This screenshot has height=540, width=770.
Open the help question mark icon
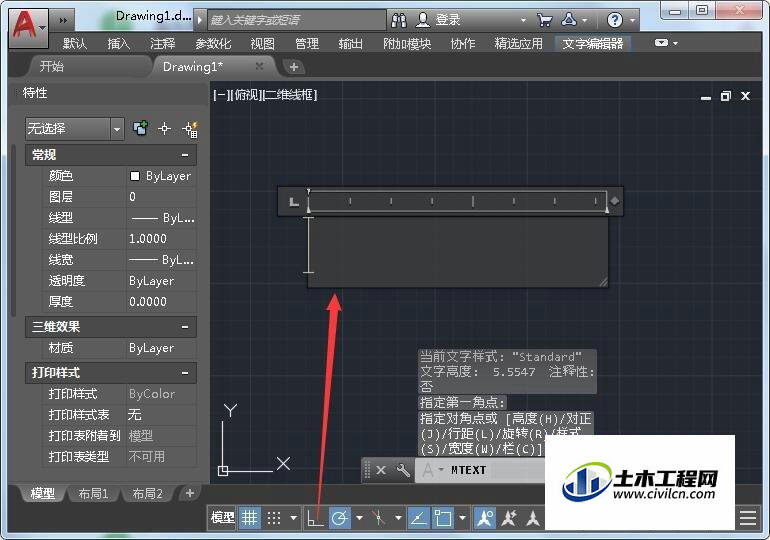pyautogui.click(x=614, y=20)
